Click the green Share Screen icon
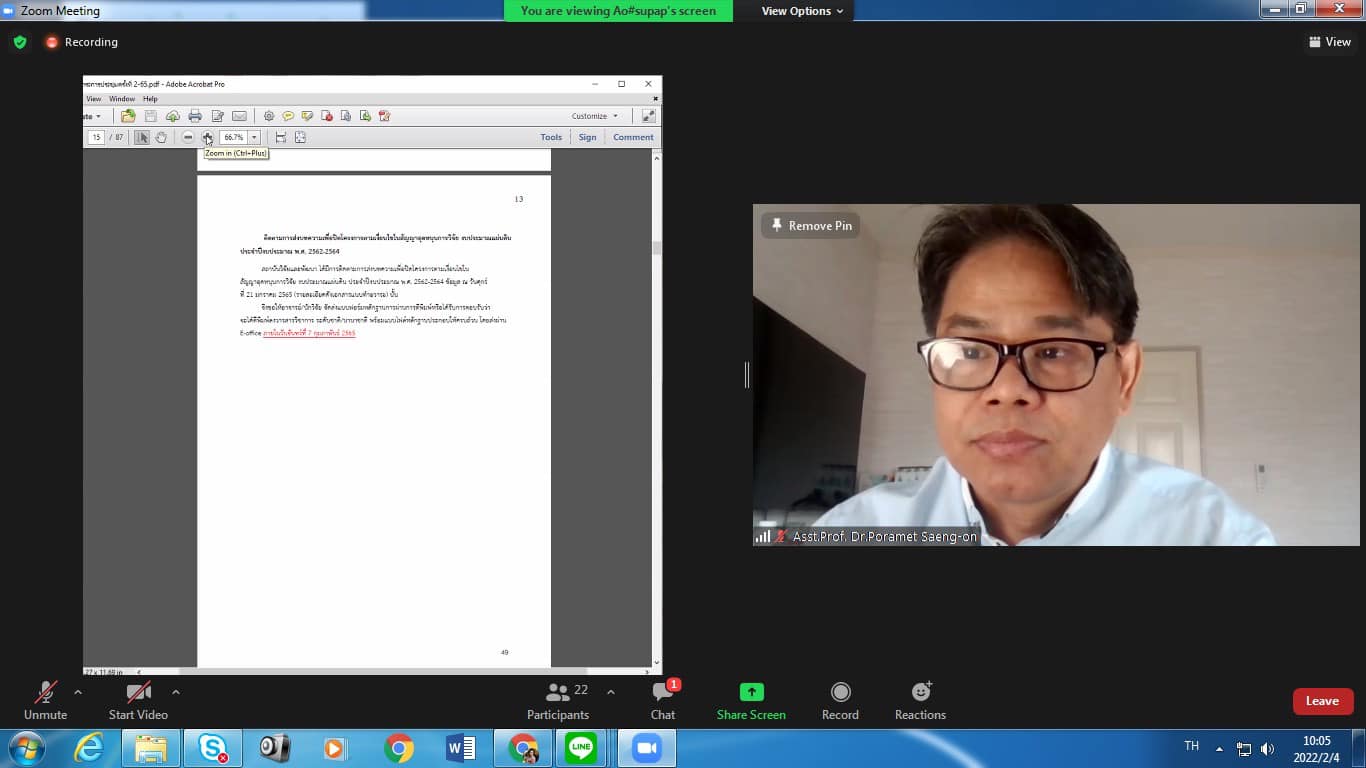The image size is (1366, 768). [751, 692]
